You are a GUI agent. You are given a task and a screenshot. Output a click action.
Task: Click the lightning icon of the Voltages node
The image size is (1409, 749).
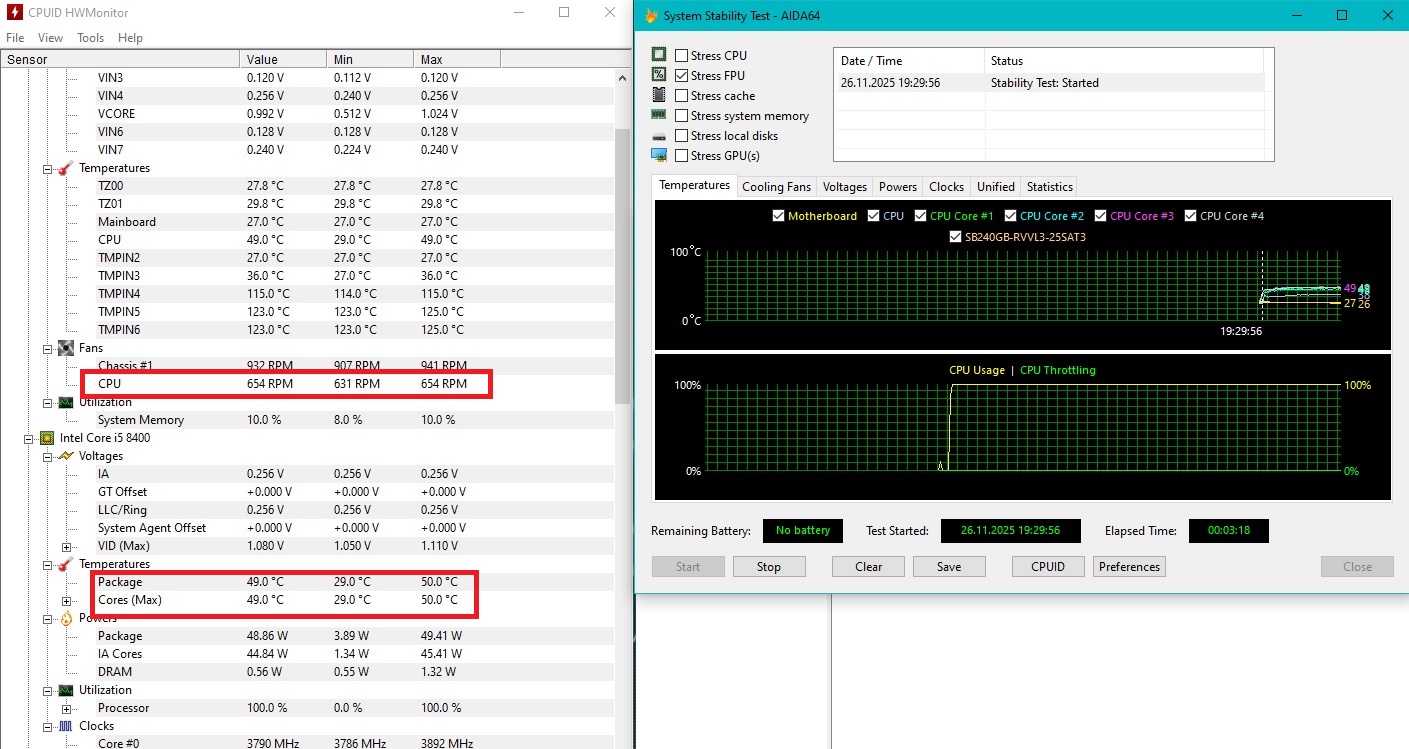[x=66, y=456]
